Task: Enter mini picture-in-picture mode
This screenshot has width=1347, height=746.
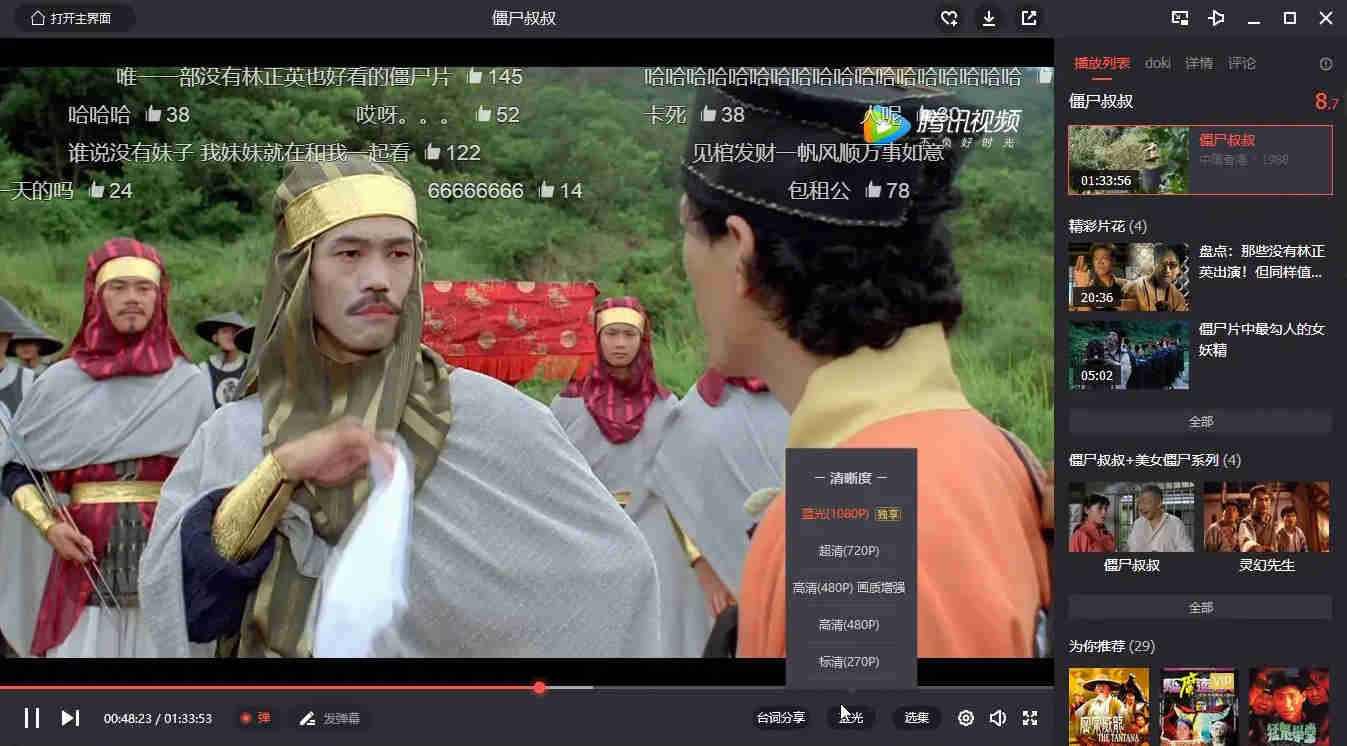Action: coord(1180,18)
